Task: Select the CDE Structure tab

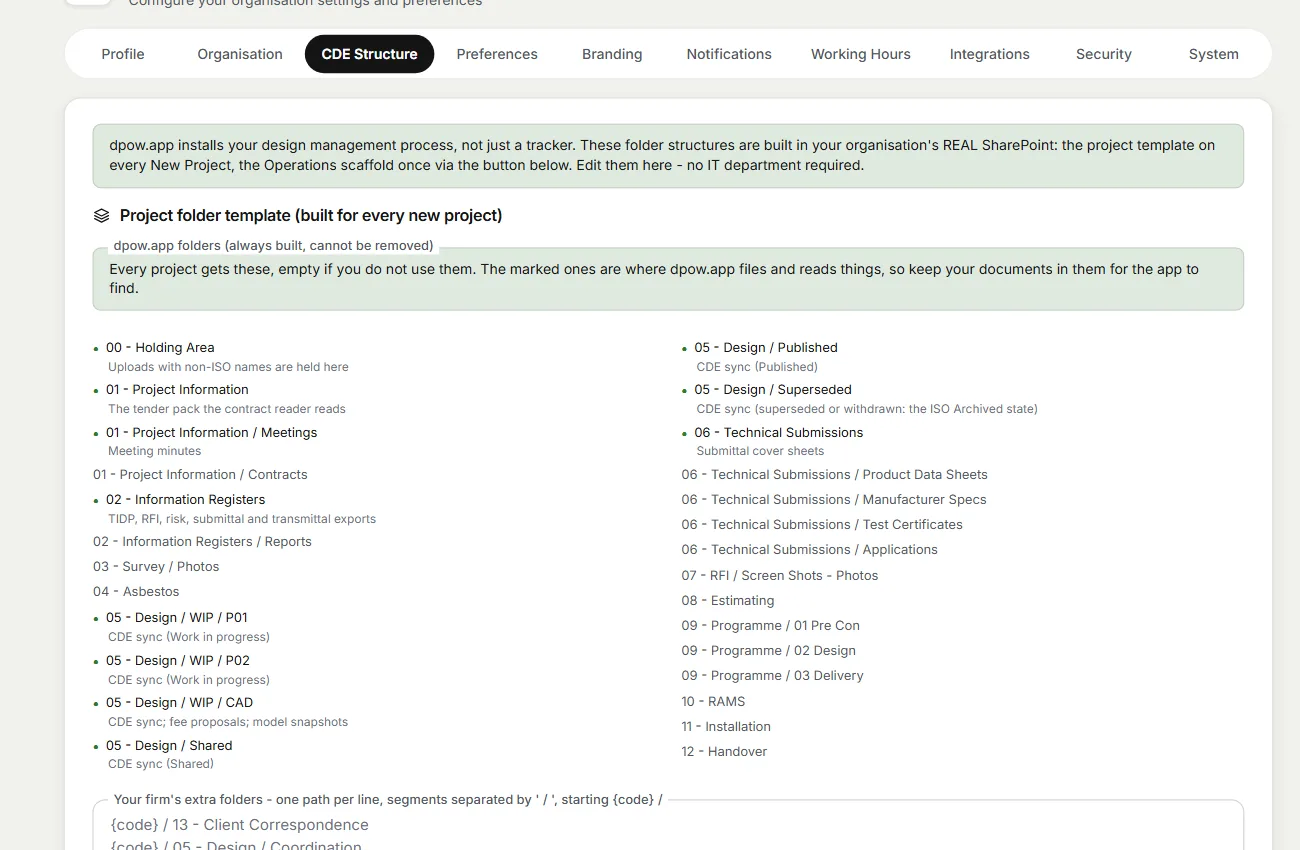Action: tap(369, 54)
